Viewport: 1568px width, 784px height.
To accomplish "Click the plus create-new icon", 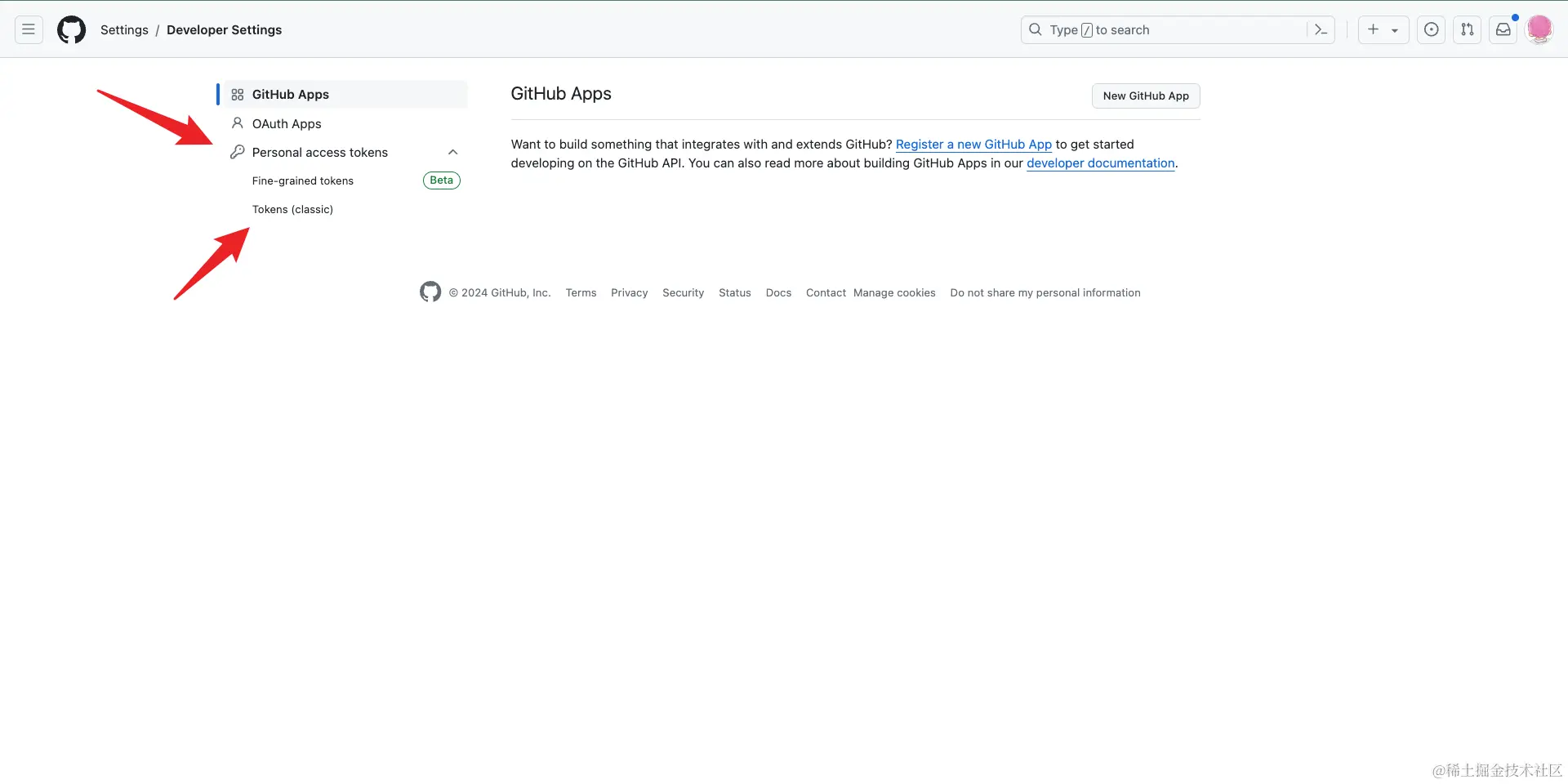I will [1374, 29].
